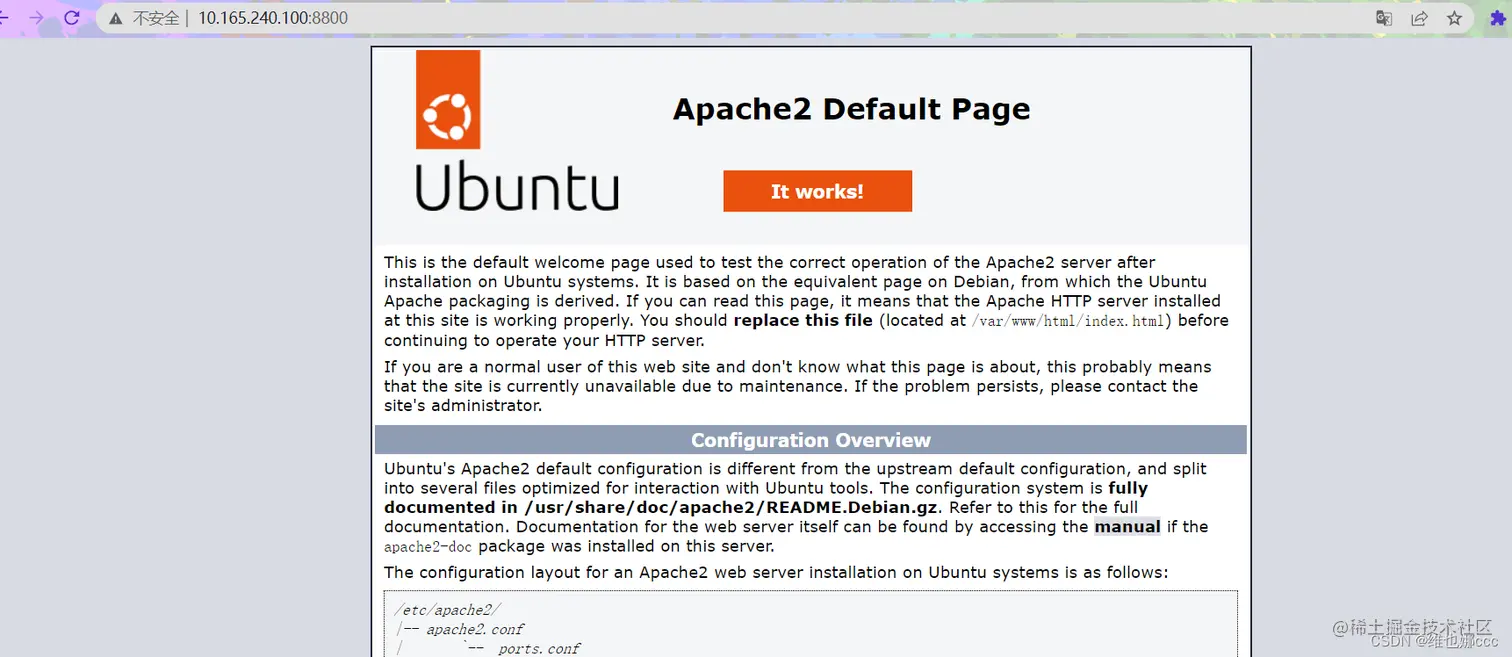Click bold text replace this file
This screenshot has width=1512, height=657.
point(803,321)
